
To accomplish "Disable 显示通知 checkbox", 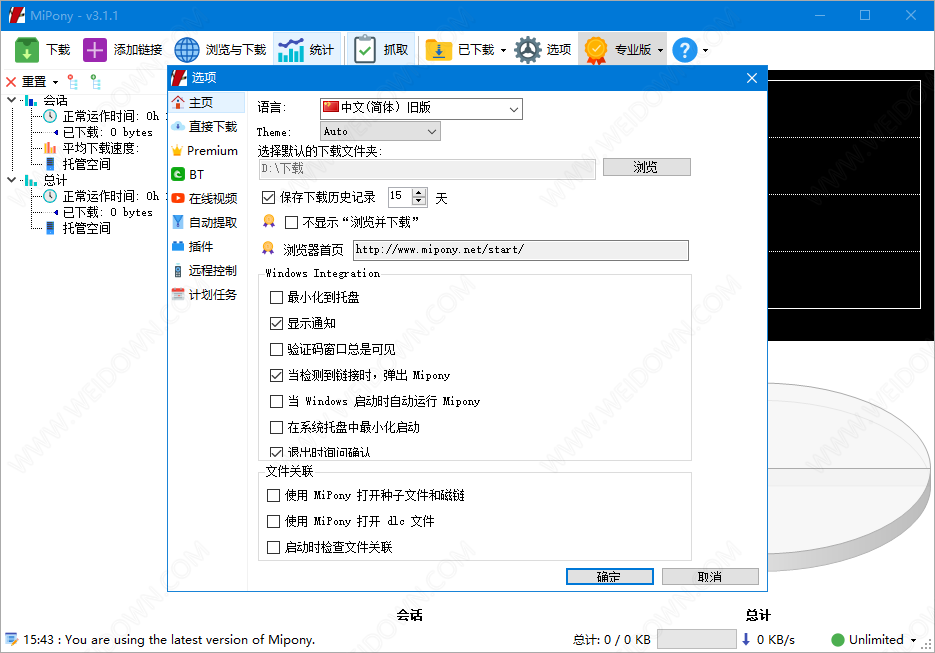I will click(x=276, y=323).
